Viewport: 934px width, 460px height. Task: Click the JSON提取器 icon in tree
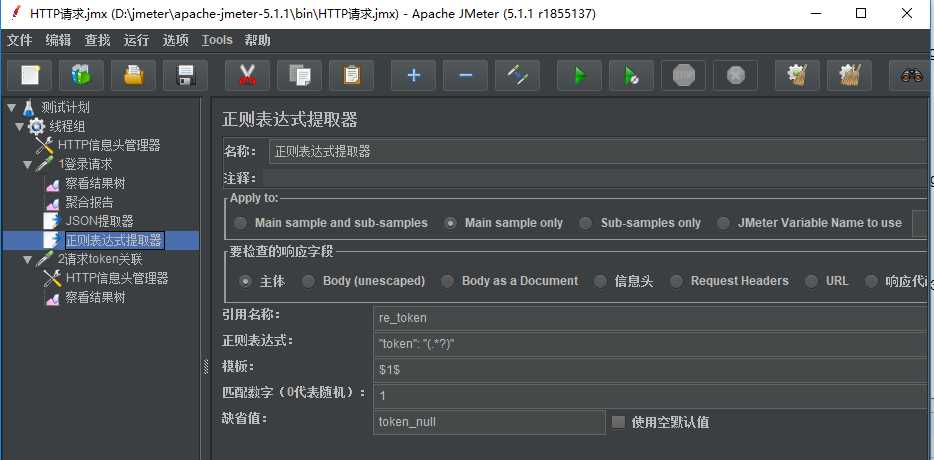[x=53, y=221]
